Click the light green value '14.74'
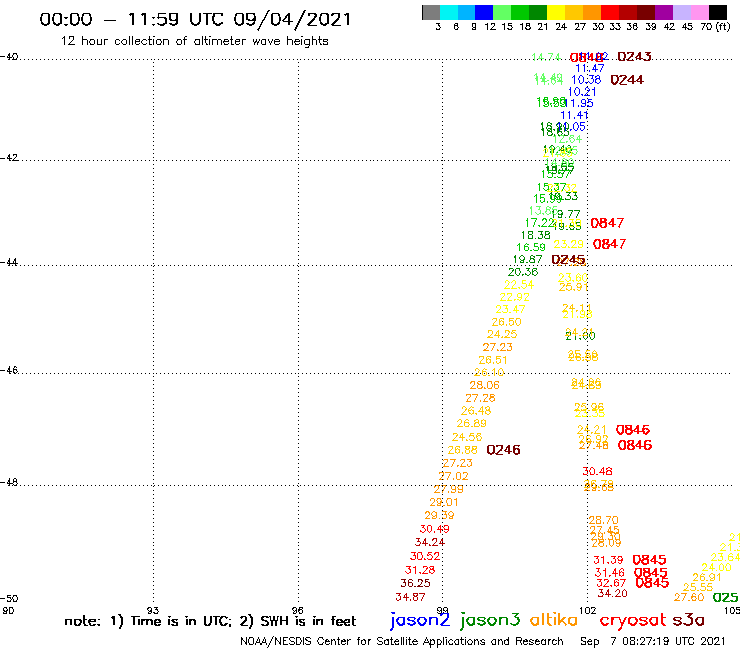The image size is (740, 650). click(547, 57)
